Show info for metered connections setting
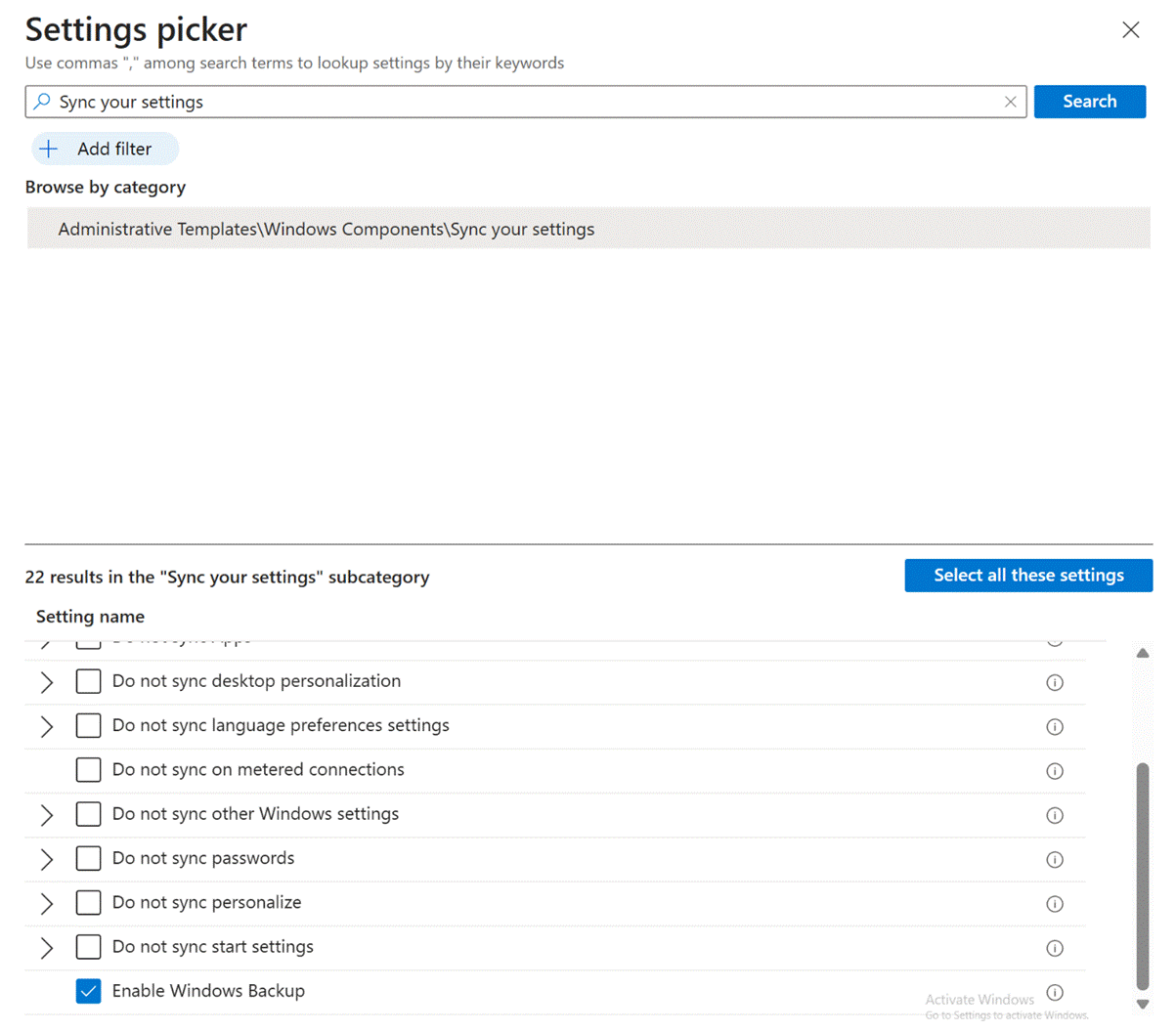 coord(1054,771)
